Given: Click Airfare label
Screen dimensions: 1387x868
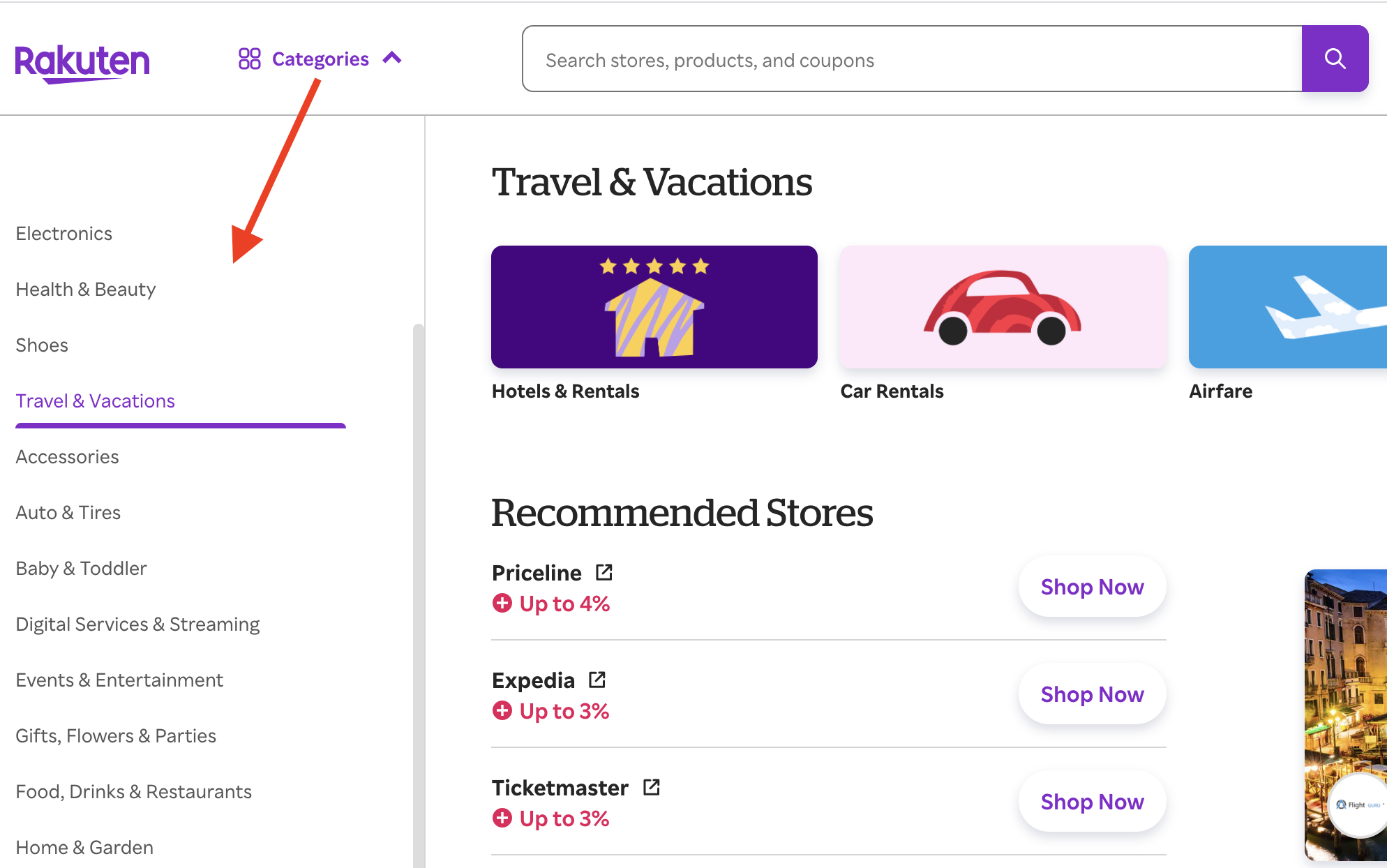Looking at the screenshot, I should (x=1221, y=391).
